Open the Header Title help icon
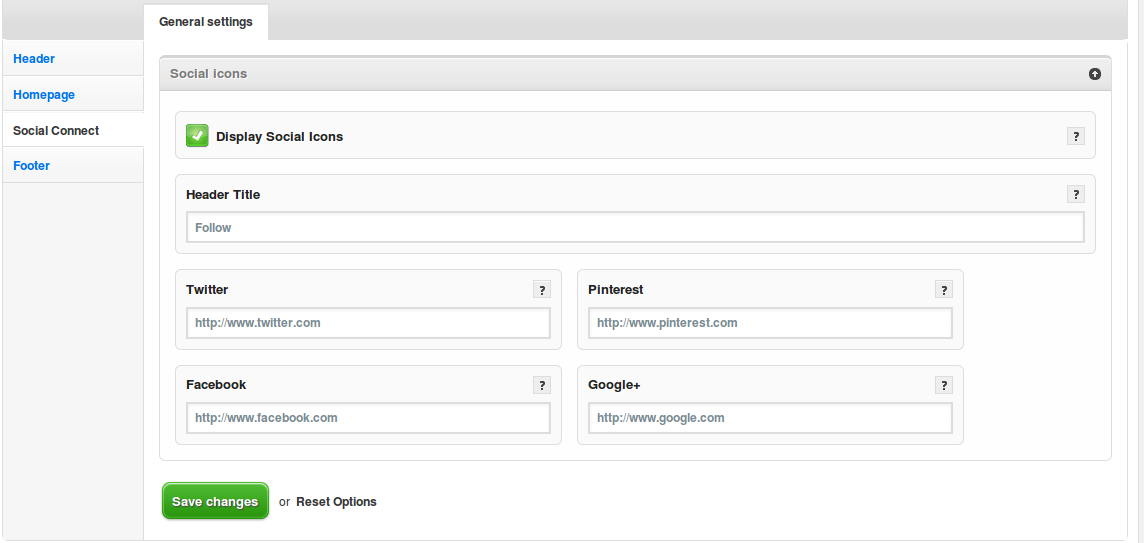 [x=1076, y=195]
